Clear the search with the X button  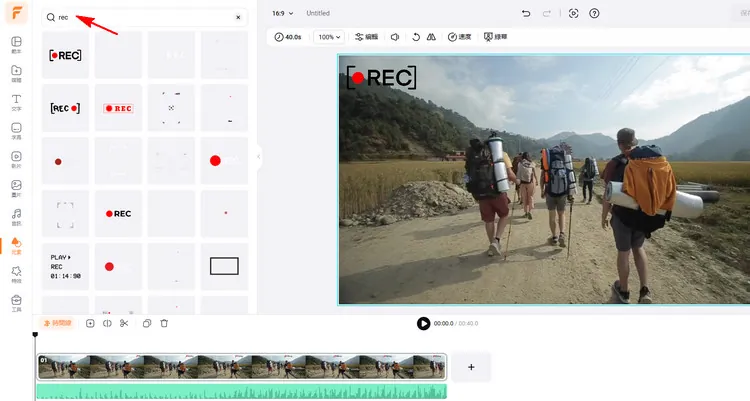coord(238,17)
